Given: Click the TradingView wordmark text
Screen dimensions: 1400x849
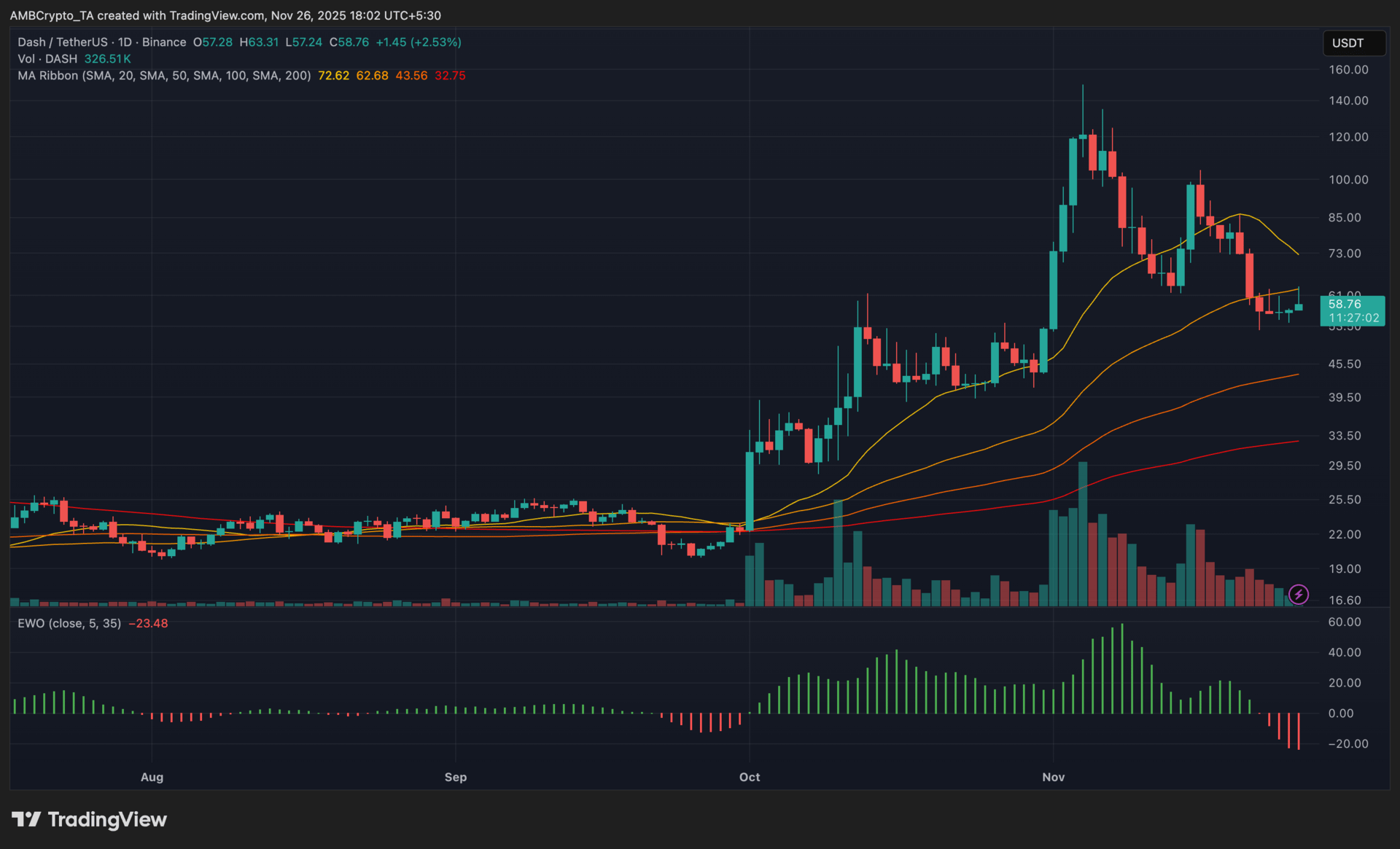Looking at the screenshot, I should (x=107, y=819).
